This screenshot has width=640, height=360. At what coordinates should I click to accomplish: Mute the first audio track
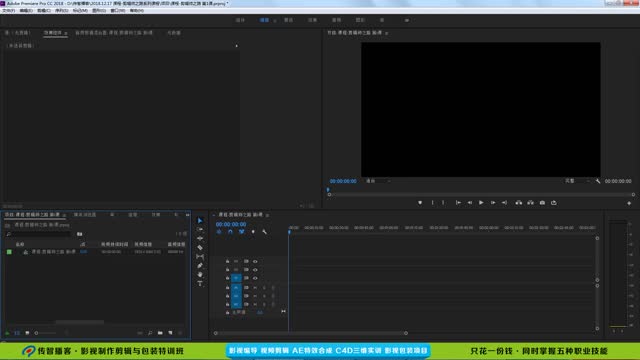click(255, 288)
